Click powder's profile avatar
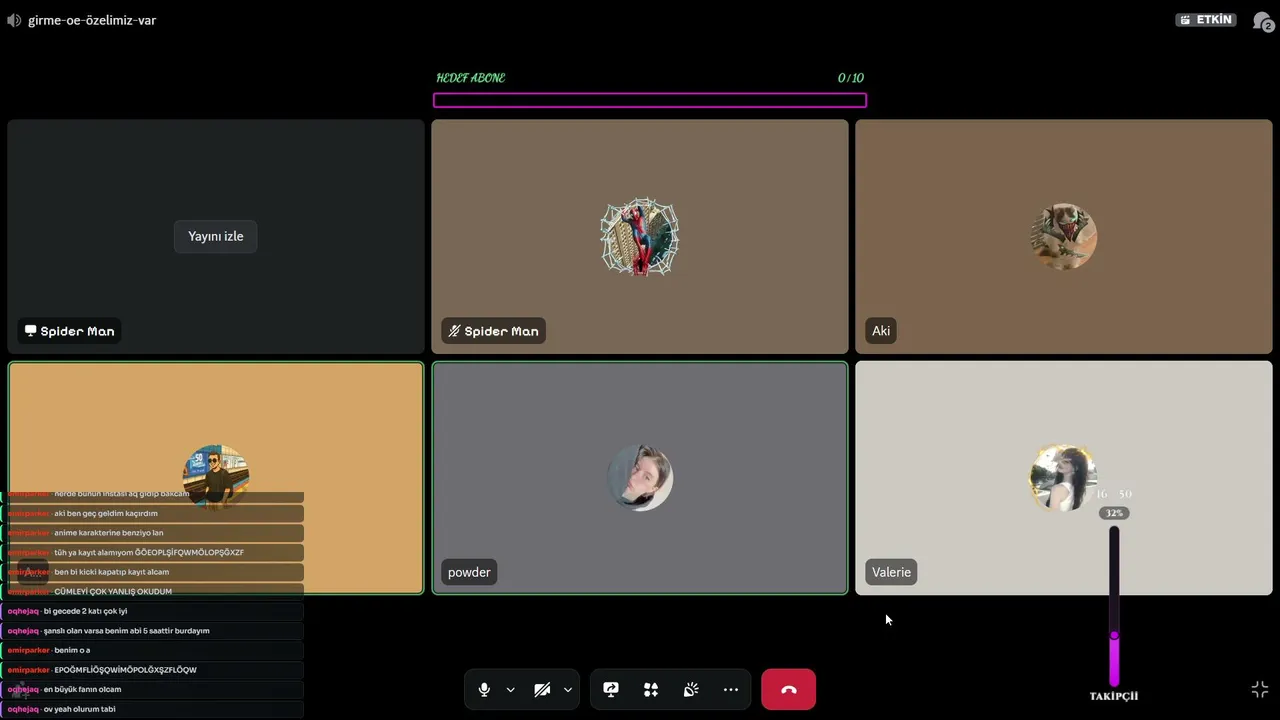Viewport: 1280px width, 720px height. (x=640, y=478)
